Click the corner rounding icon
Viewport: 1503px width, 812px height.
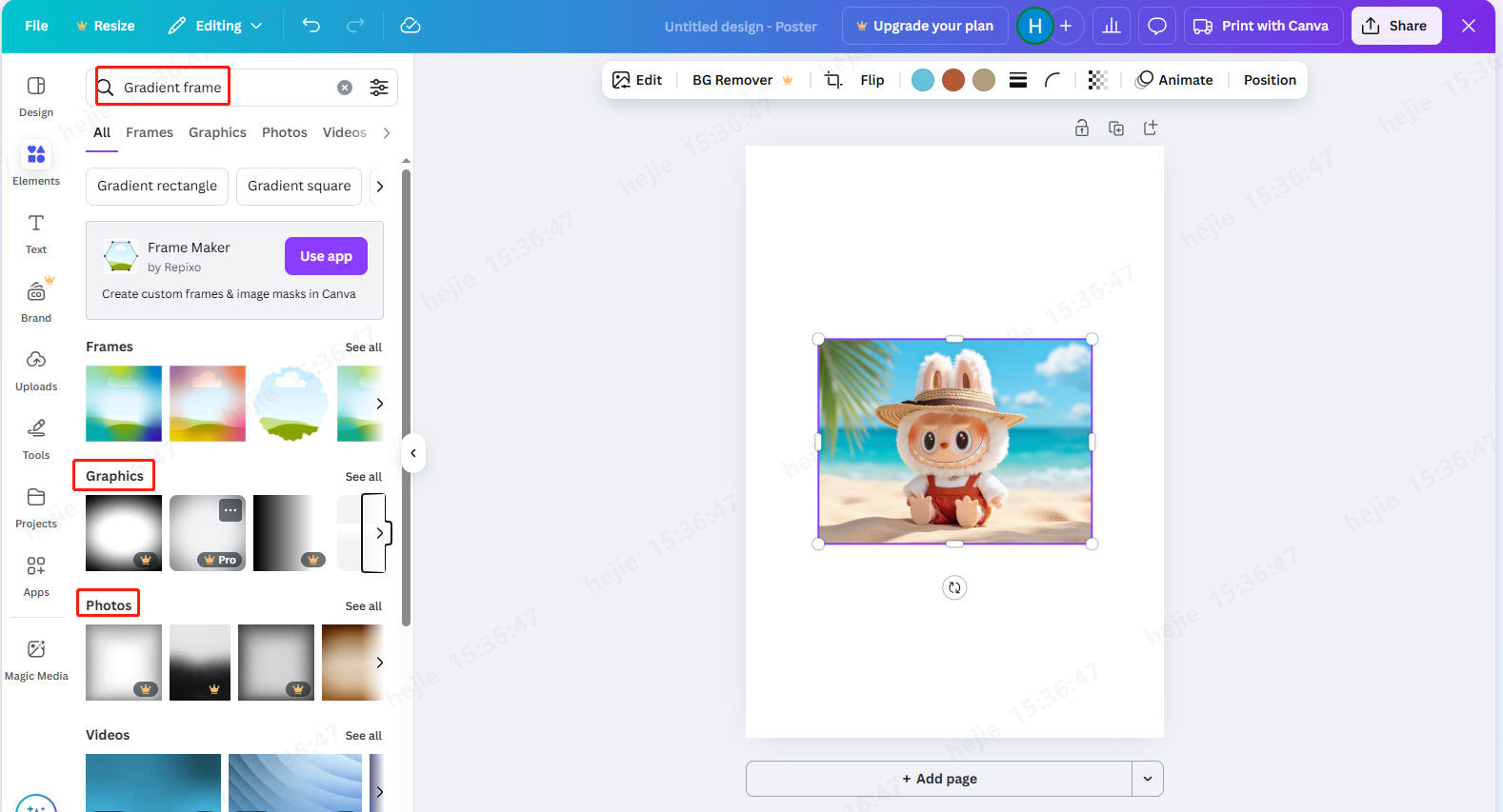pyautogui.click(x=1052, y=80)
